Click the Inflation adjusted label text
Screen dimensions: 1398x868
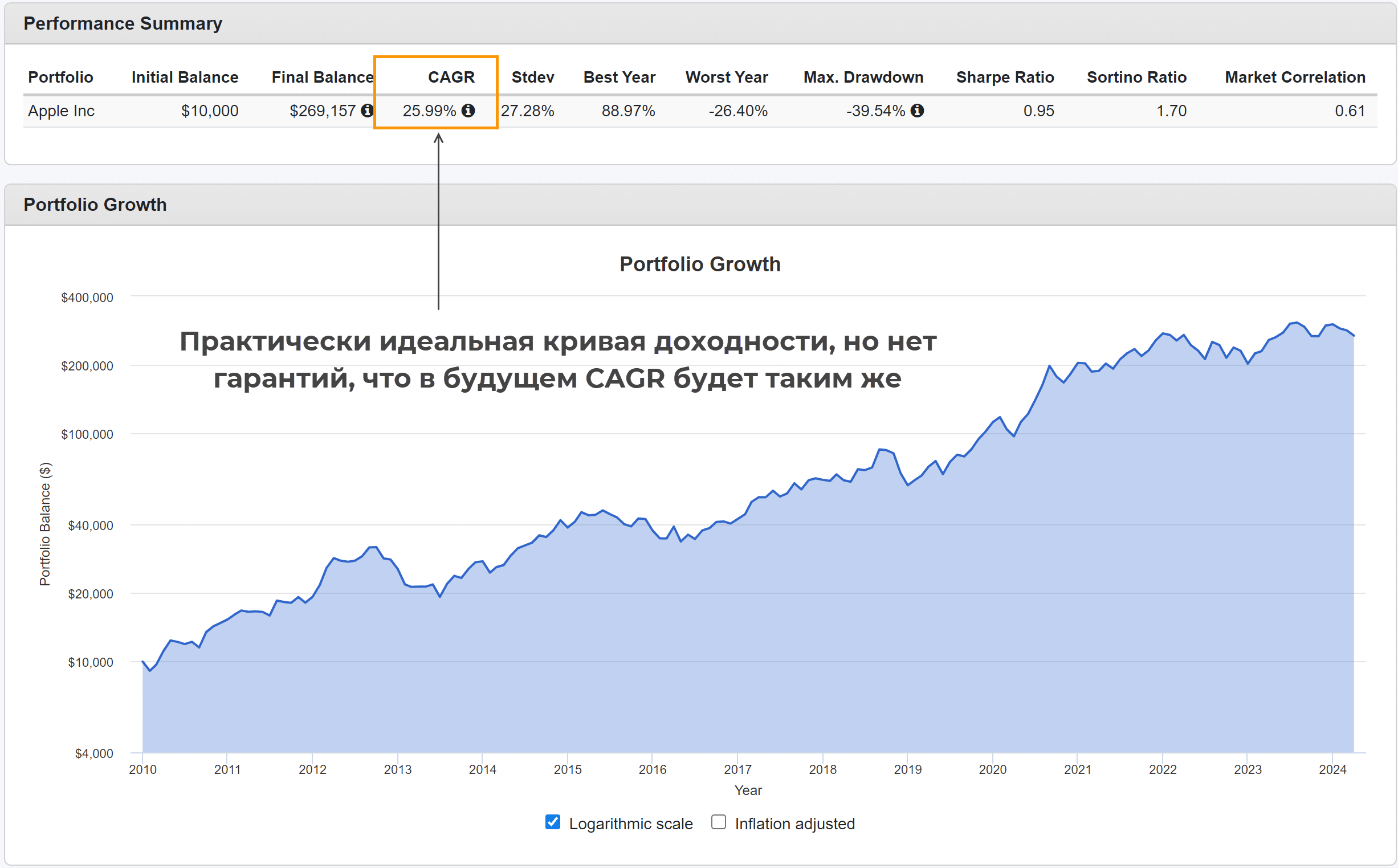point(795,824)
